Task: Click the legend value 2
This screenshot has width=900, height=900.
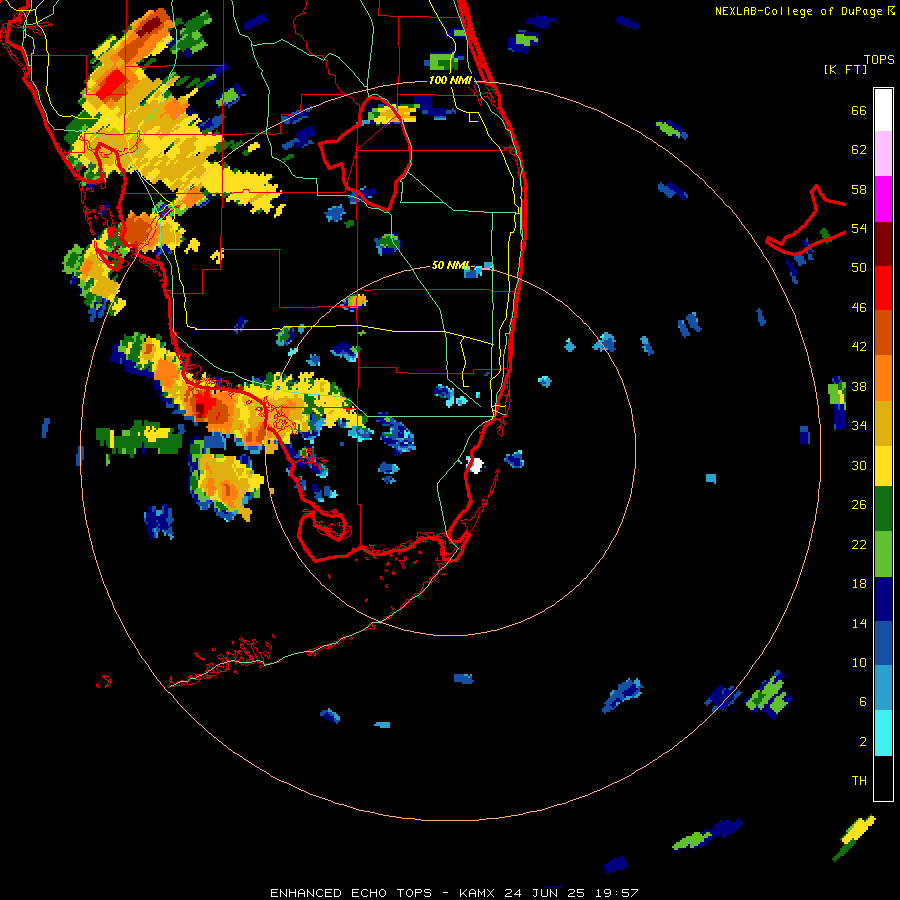Action: (863, 742)
